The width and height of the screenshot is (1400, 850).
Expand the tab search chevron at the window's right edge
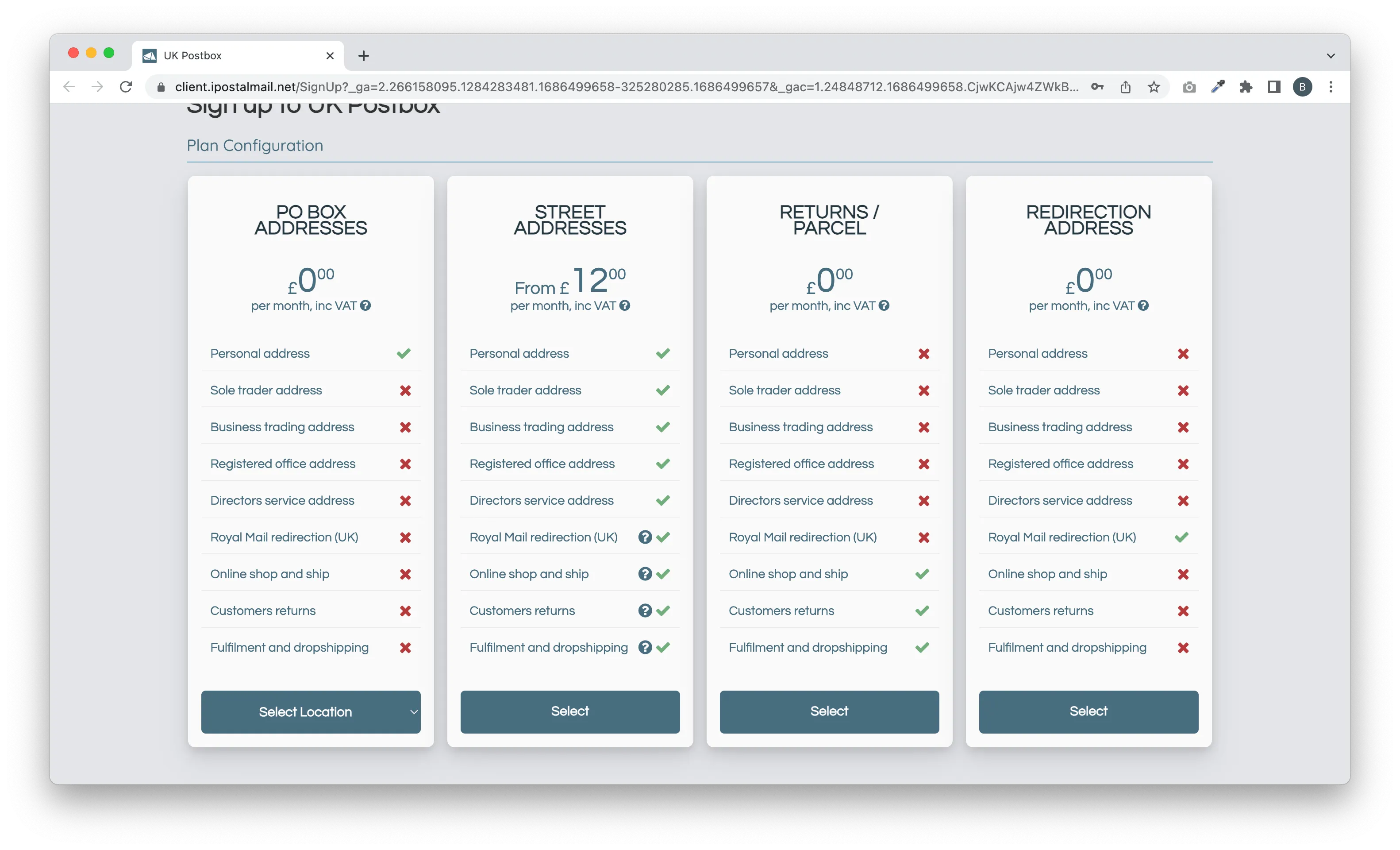(1331, 56)
